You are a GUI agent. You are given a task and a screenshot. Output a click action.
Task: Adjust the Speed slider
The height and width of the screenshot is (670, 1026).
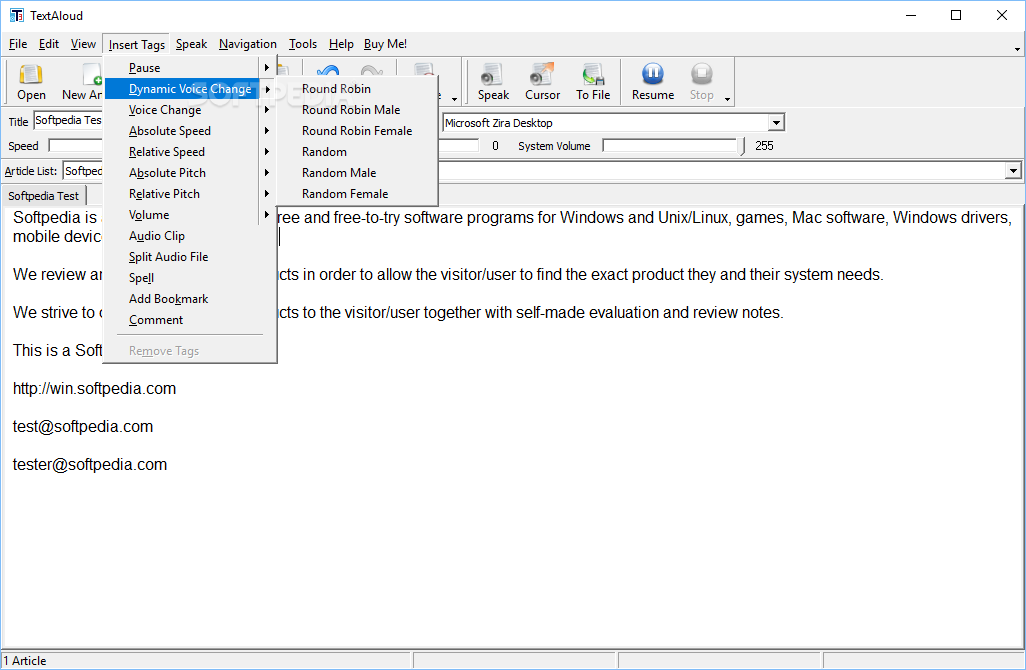point(76,145)
